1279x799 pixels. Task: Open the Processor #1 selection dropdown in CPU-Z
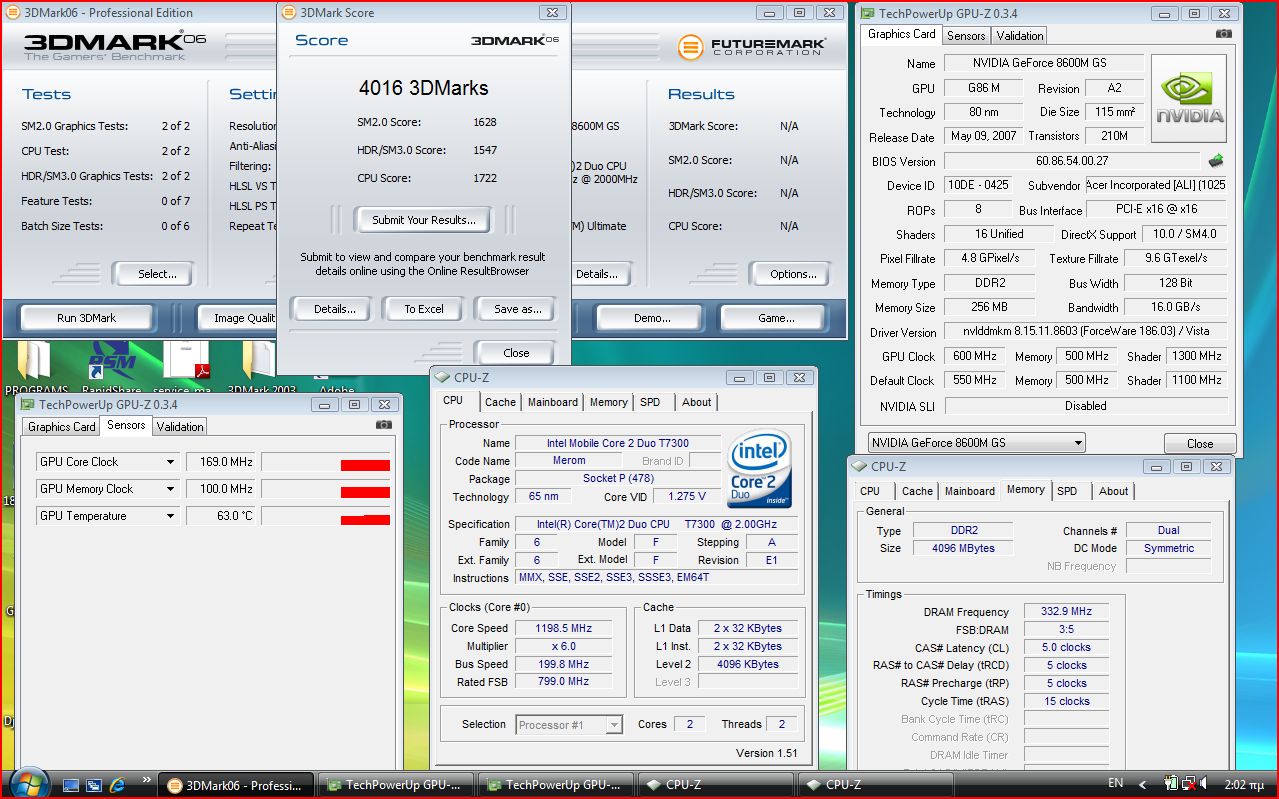614,725
